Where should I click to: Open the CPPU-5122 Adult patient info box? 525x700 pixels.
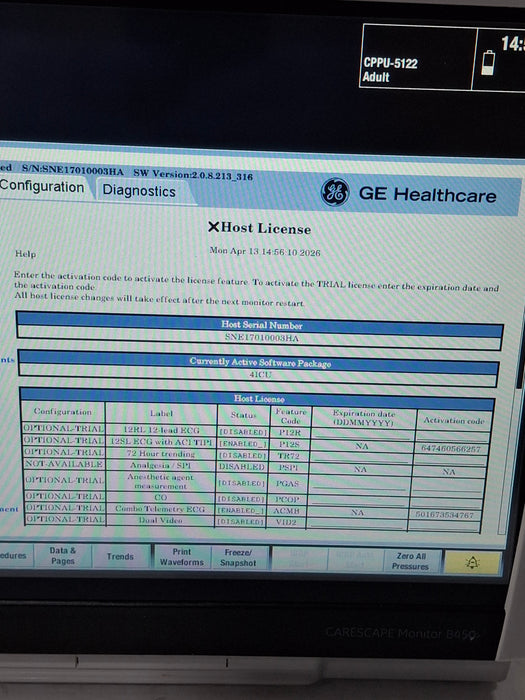pyautogui.click(x=417, y=58)
